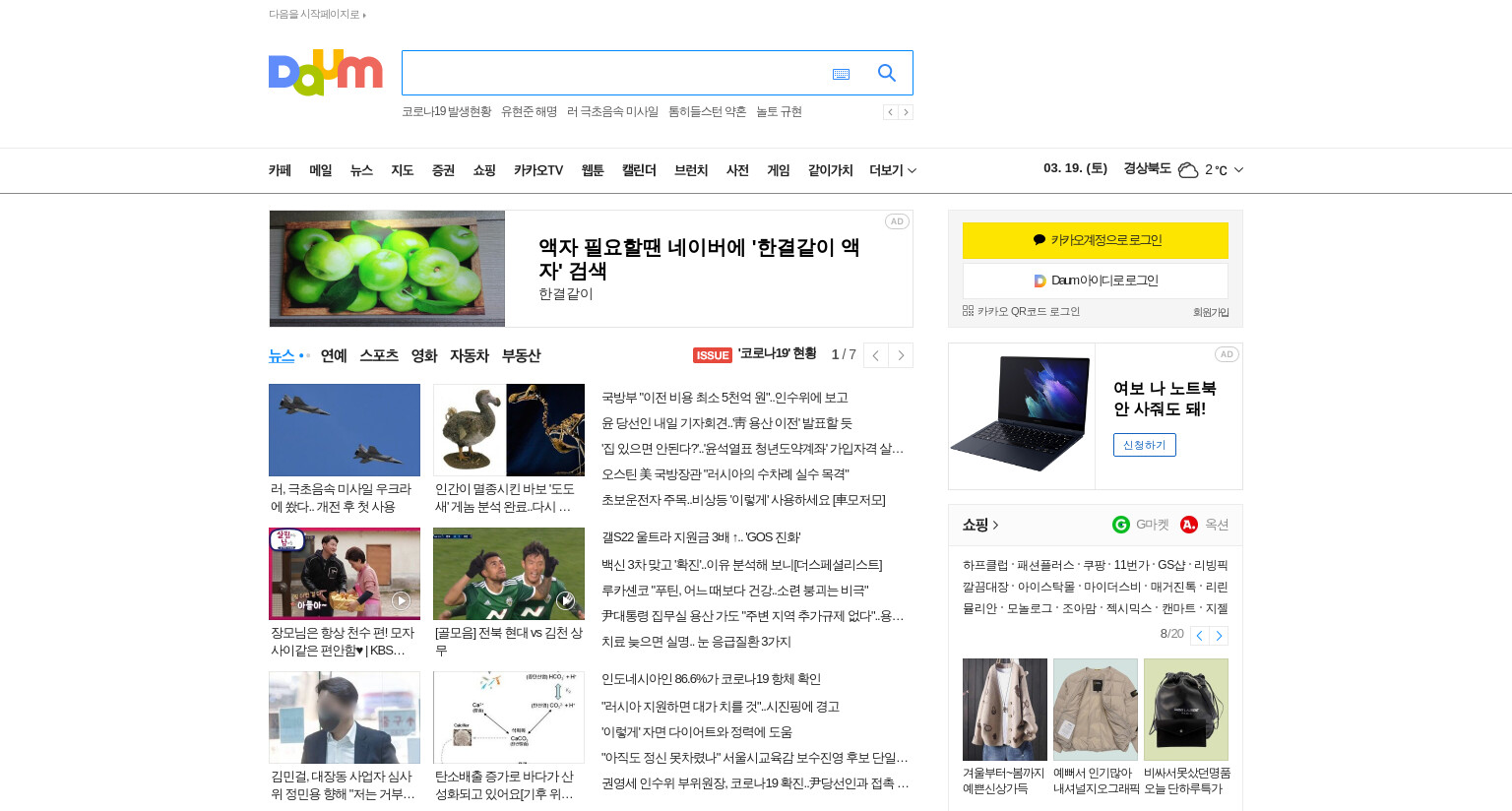Click trending keyword 놀토 규현
The height and width of the screenshot is (811, 1512).
pyautogui.click(x=779, y=112)
